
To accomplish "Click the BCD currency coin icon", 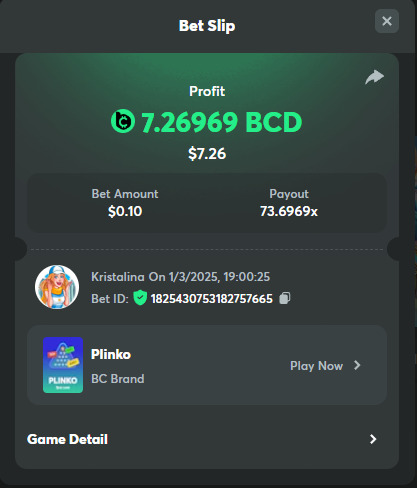I will [x=123, y=121].
